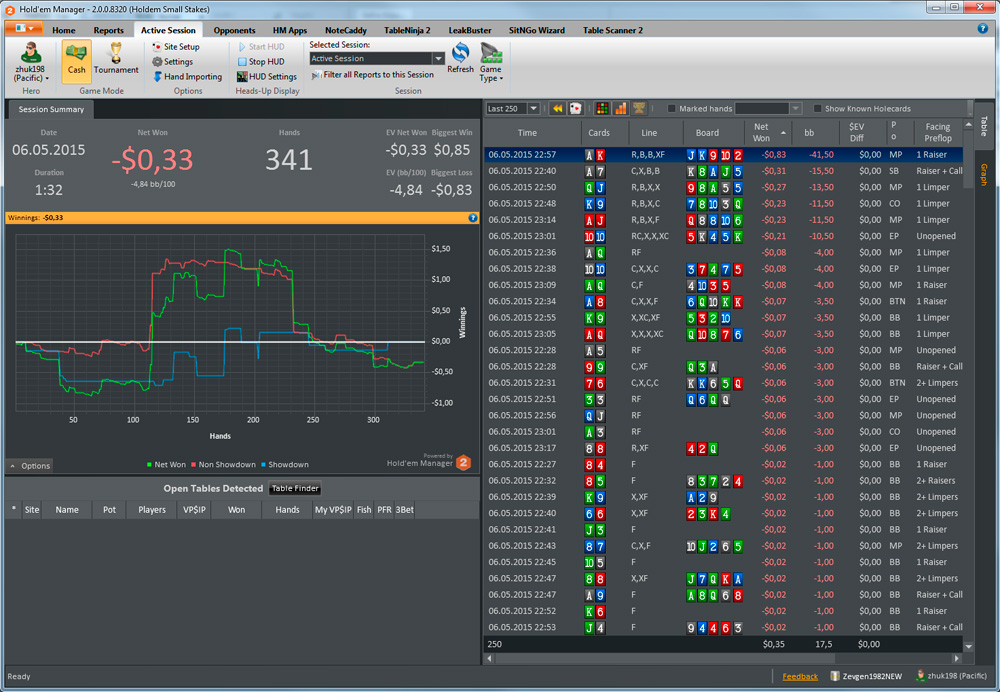Viewport: 1000px width, 692px height.
Task: Click the orange bar chart icon
Action: [621, 108]
